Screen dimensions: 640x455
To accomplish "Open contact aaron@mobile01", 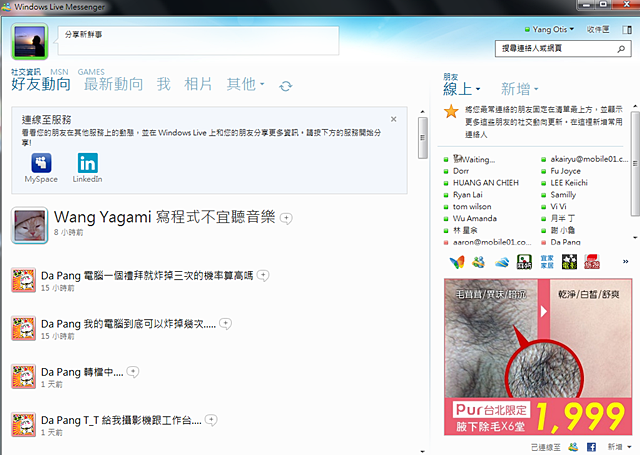I will point(492,242).
